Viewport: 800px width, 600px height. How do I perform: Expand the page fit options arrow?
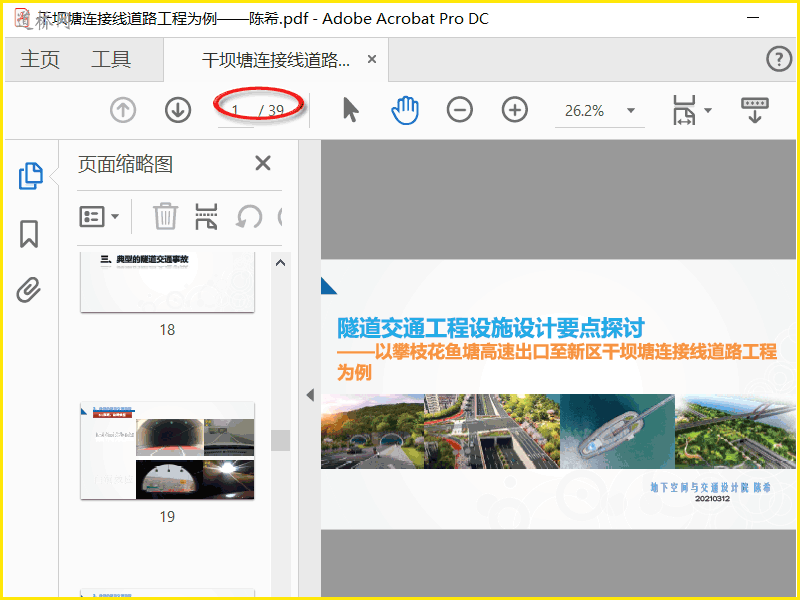coord(708,110)
